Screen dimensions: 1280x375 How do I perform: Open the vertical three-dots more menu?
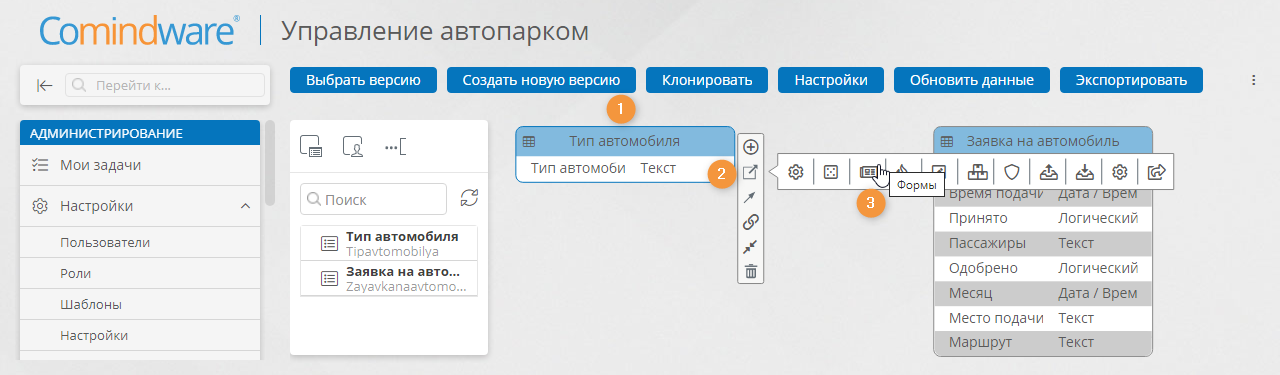[x=1253, y=80]
